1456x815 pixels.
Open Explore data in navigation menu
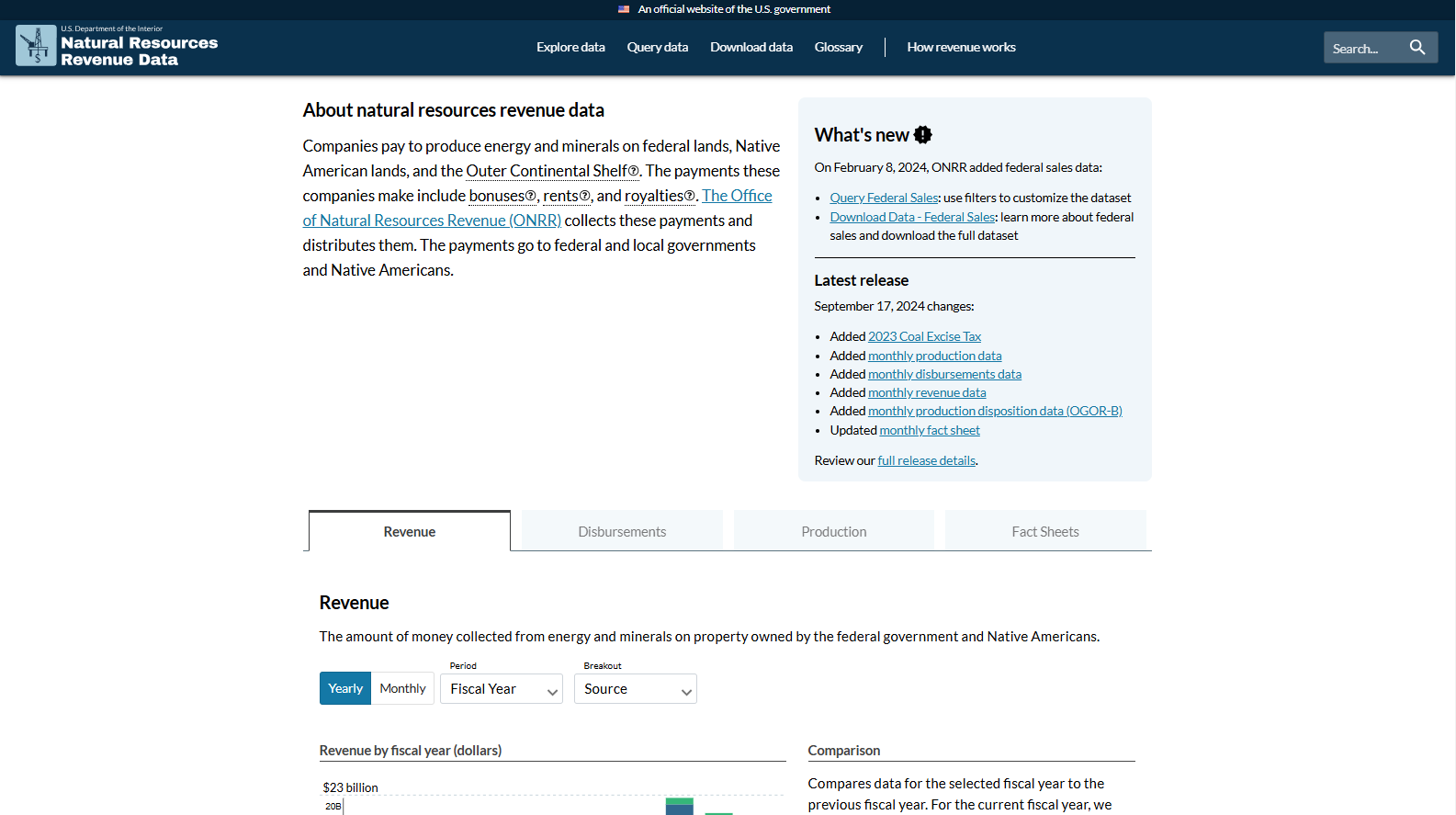pyautogui.click(x=570, y=47)
